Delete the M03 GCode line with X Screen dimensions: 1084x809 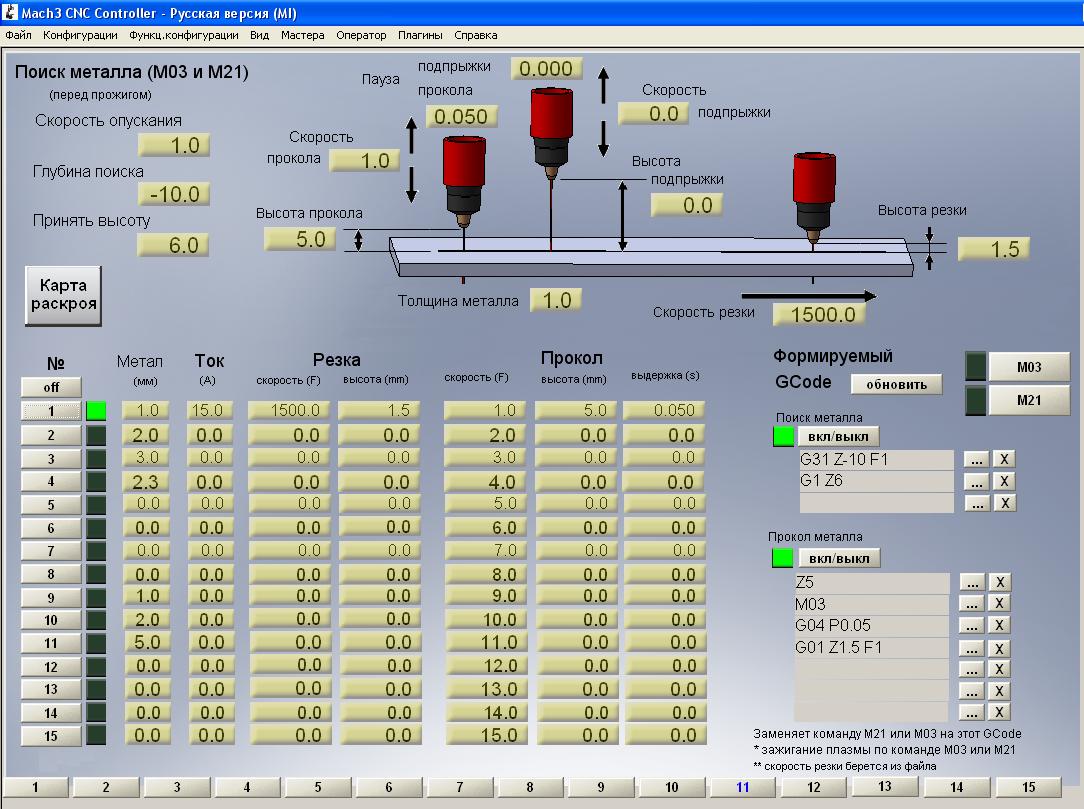999,603
